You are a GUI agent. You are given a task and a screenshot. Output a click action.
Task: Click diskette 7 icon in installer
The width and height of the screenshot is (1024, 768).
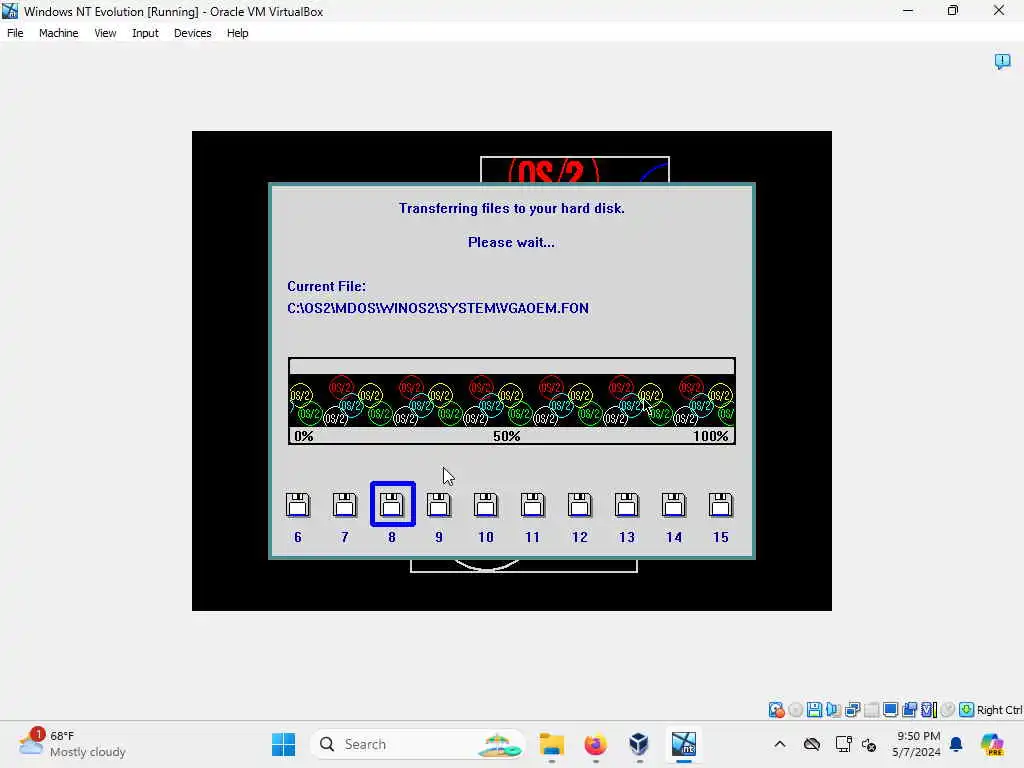[345, 505]
